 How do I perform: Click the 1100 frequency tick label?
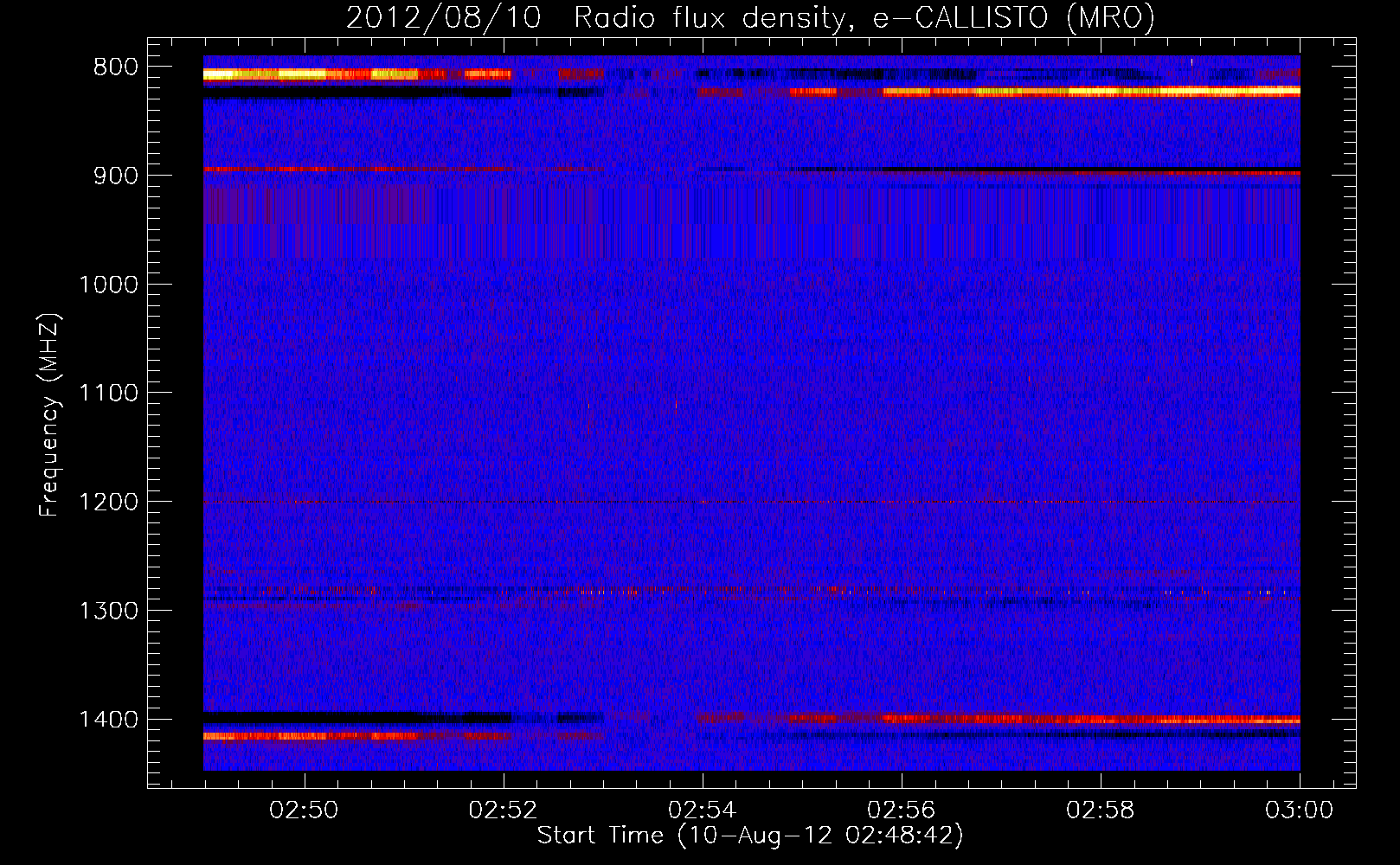coord(108,394)
